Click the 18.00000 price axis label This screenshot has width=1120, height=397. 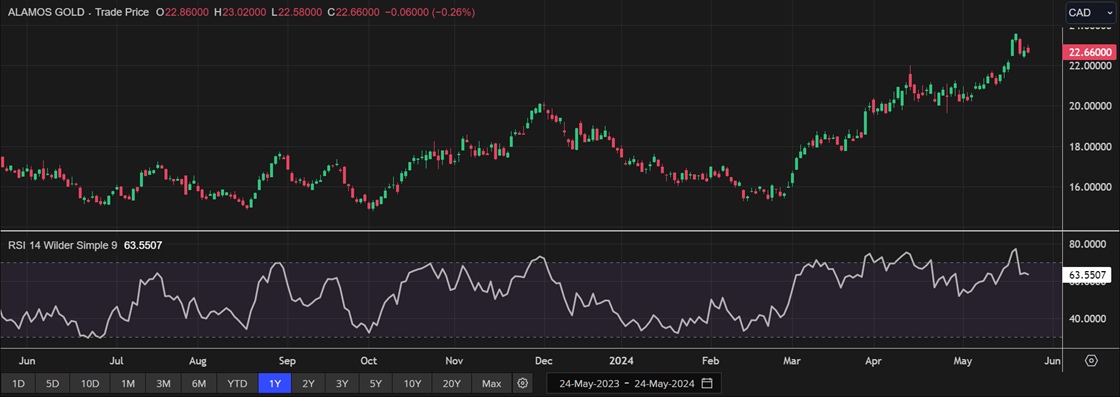click(1090, 146)
